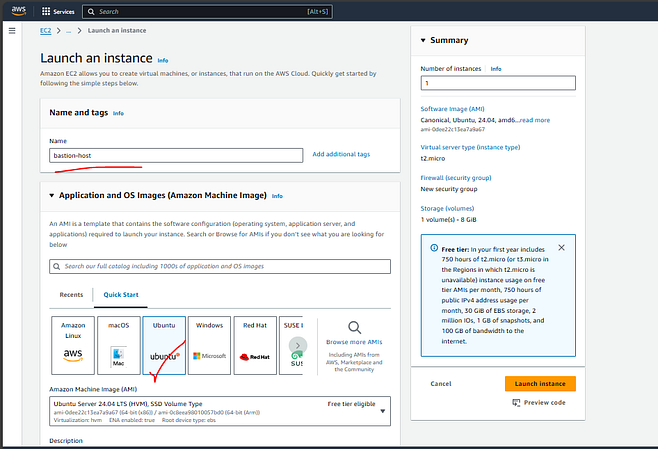Viewport: 658px width, 449px height.
Task: Open Firewall (security group) link
Action: point(456,178)
